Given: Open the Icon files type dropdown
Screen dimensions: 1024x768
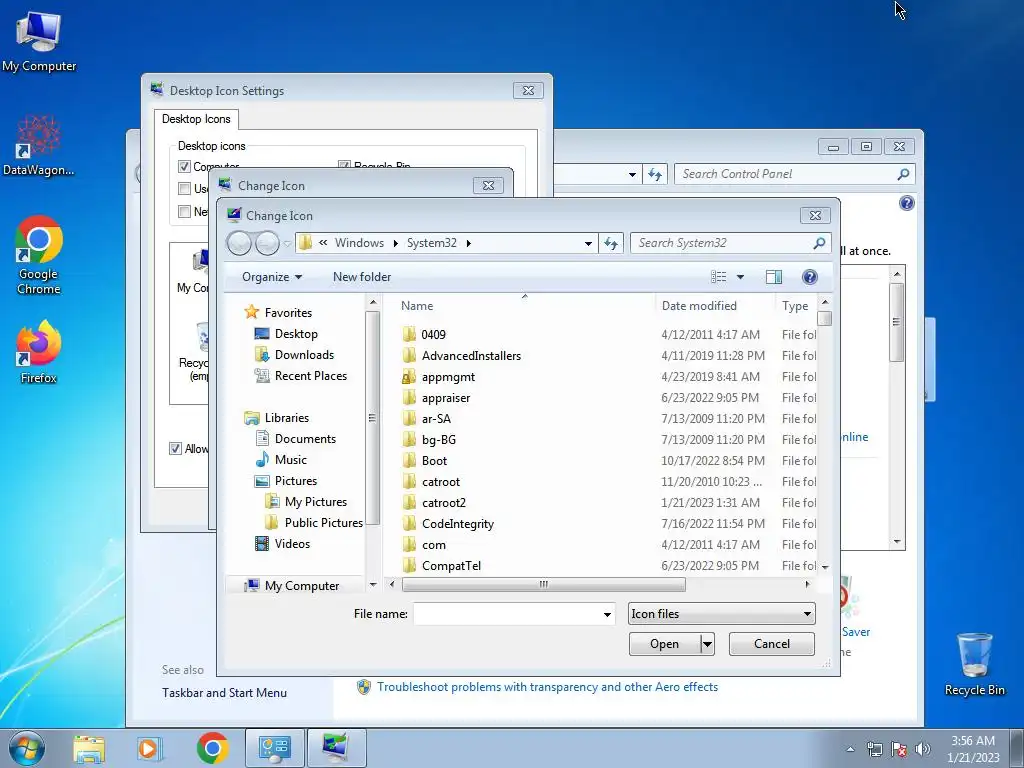Looking at the screenshot, I should click(x=807, y=614).
